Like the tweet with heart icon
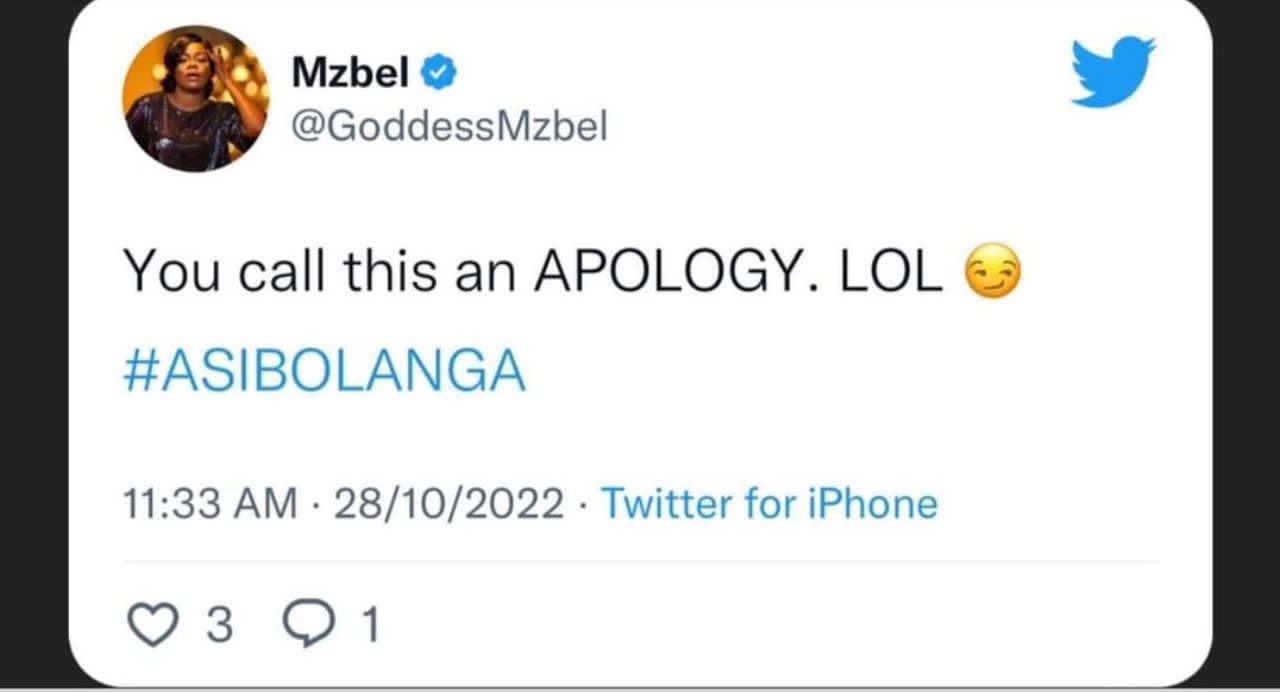This screenshot has height=692, width=1280. 151,625
